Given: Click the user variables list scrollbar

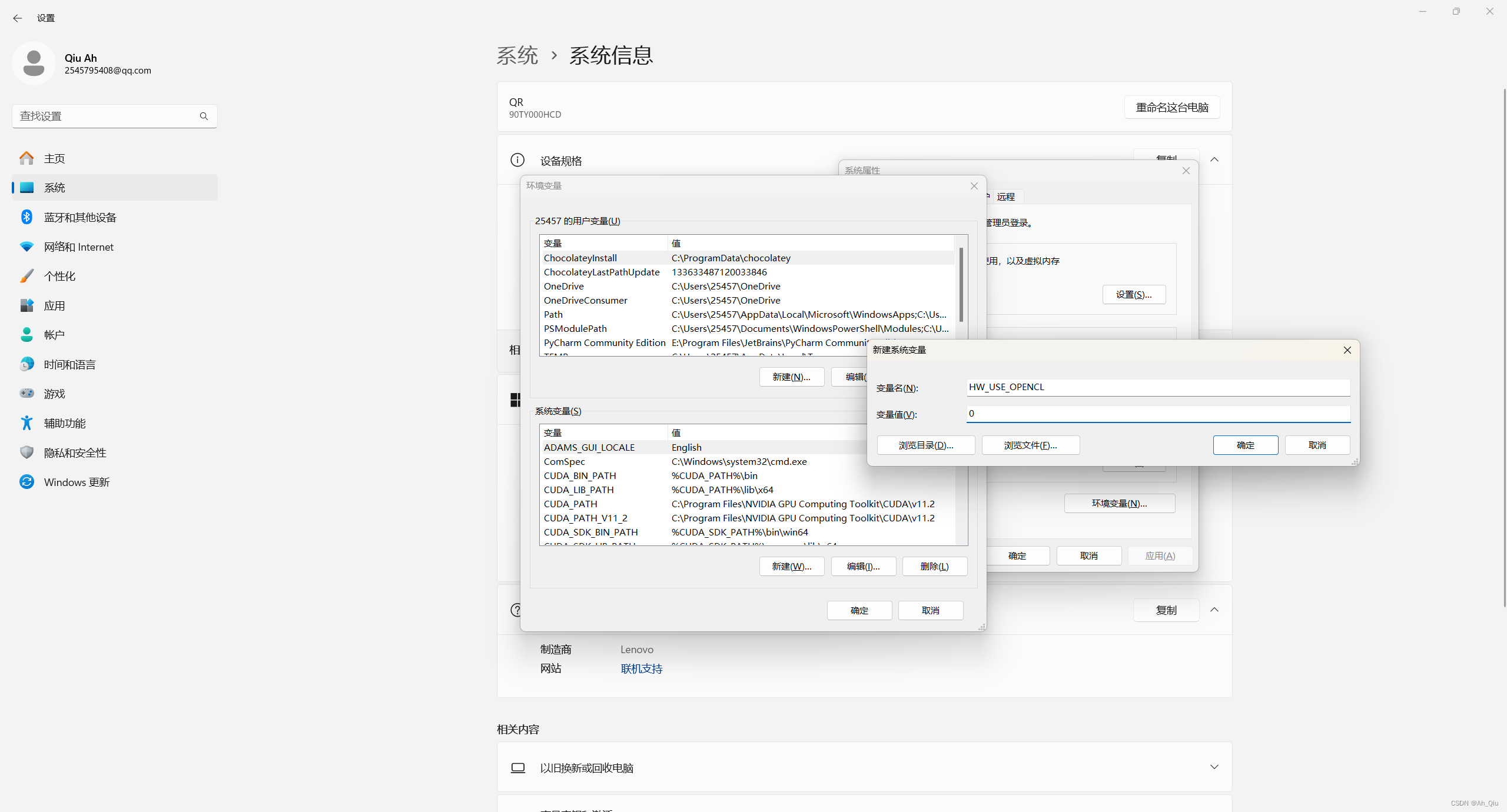Looking at the screenshot, I should [961, 284].
